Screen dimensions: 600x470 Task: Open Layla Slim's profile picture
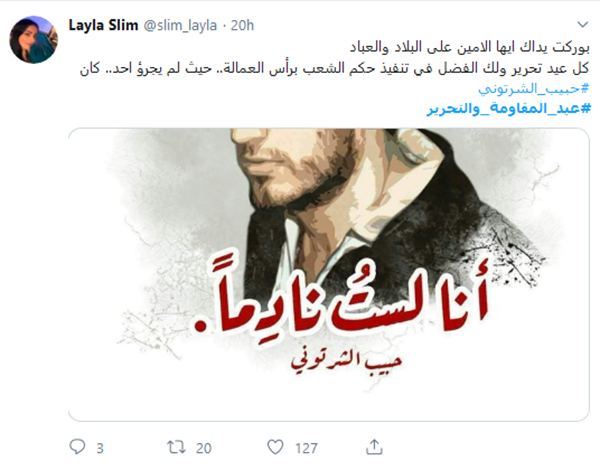34,39
